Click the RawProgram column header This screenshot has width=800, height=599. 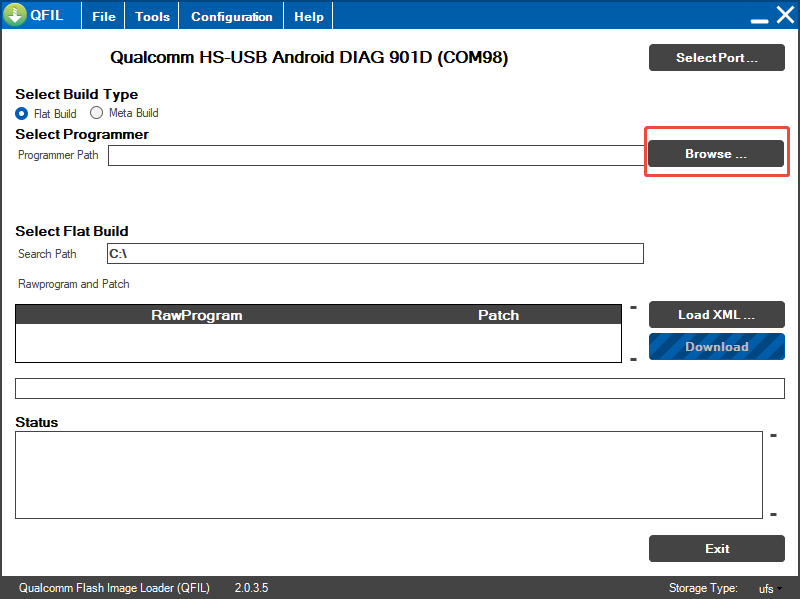tap(196, 315)
